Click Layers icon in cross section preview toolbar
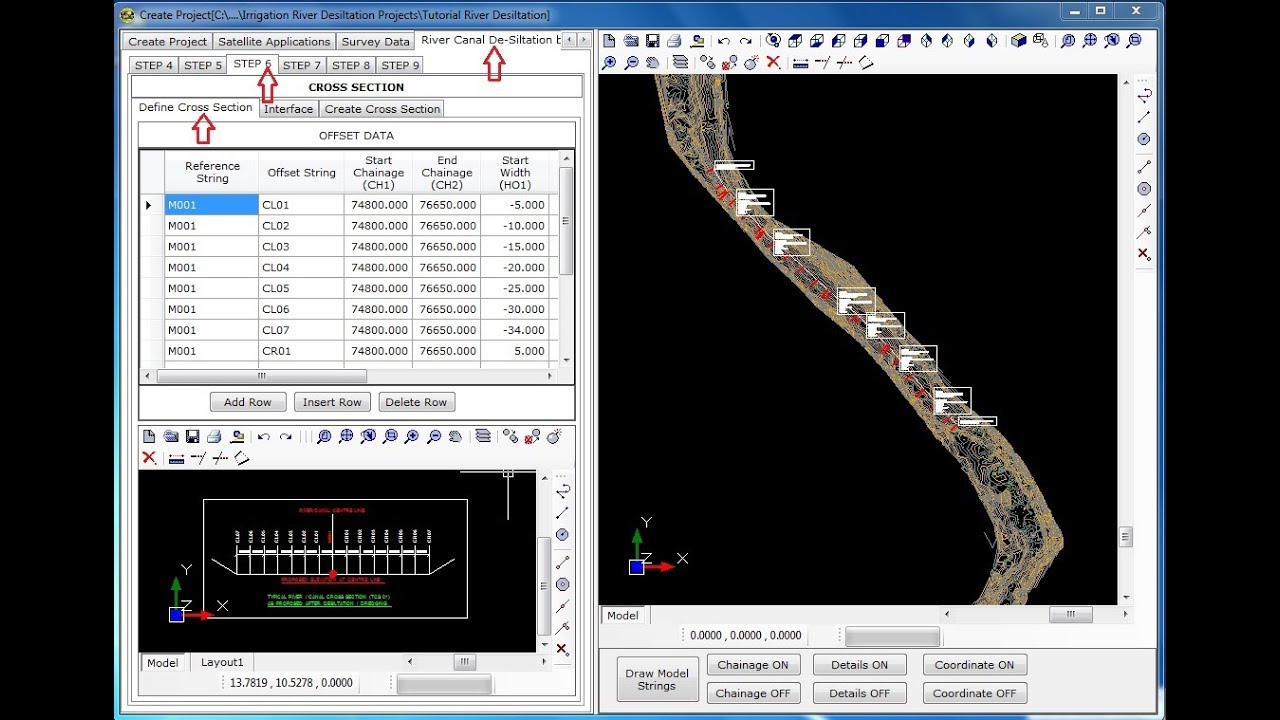 (x=483, y=436)
